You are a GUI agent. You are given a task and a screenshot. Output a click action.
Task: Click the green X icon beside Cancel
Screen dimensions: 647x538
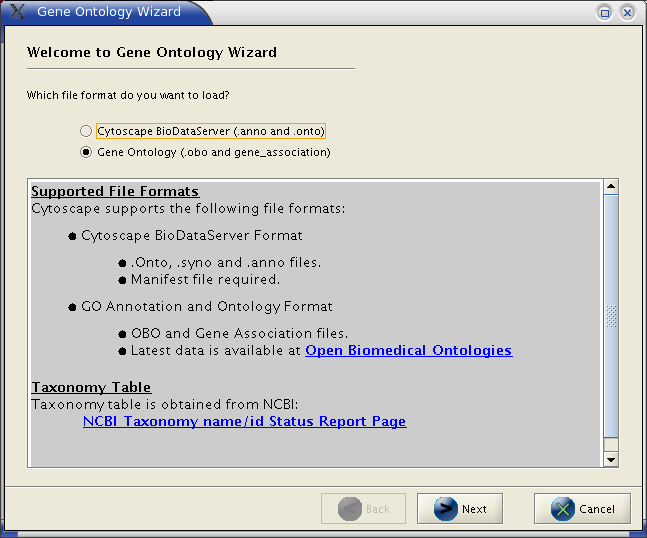(x=563, y=509)
